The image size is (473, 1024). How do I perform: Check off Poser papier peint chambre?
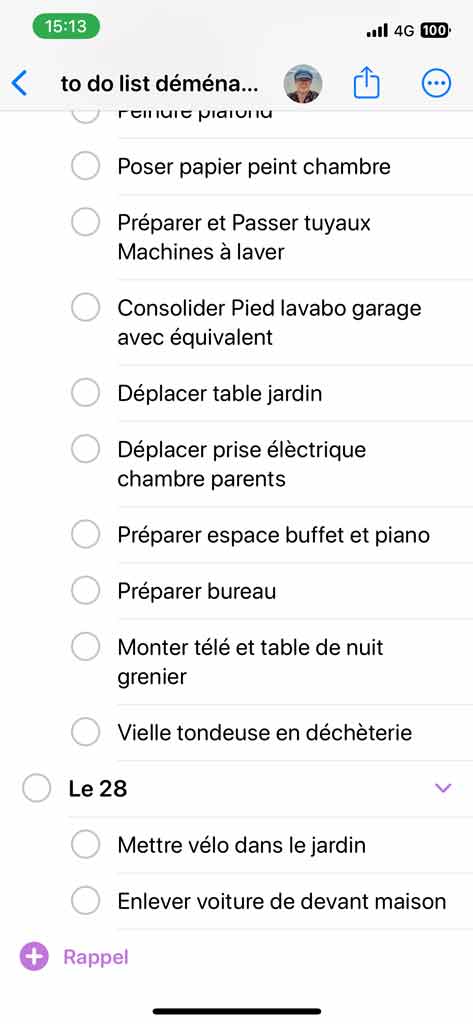pyautogui.click(x=85, y=167)
